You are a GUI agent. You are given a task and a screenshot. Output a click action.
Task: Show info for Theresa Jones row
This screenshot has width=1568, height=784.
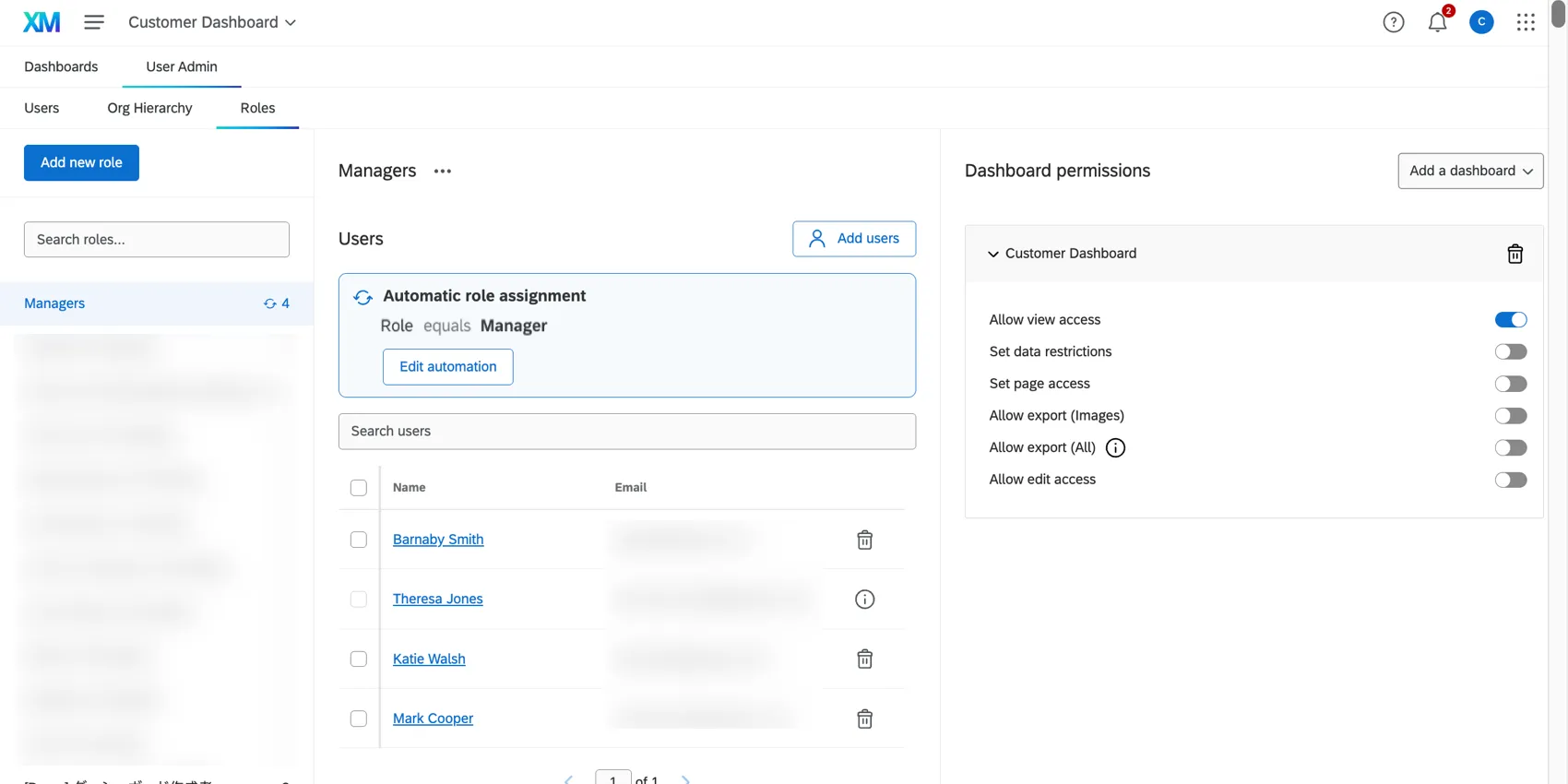click(864, 600)
